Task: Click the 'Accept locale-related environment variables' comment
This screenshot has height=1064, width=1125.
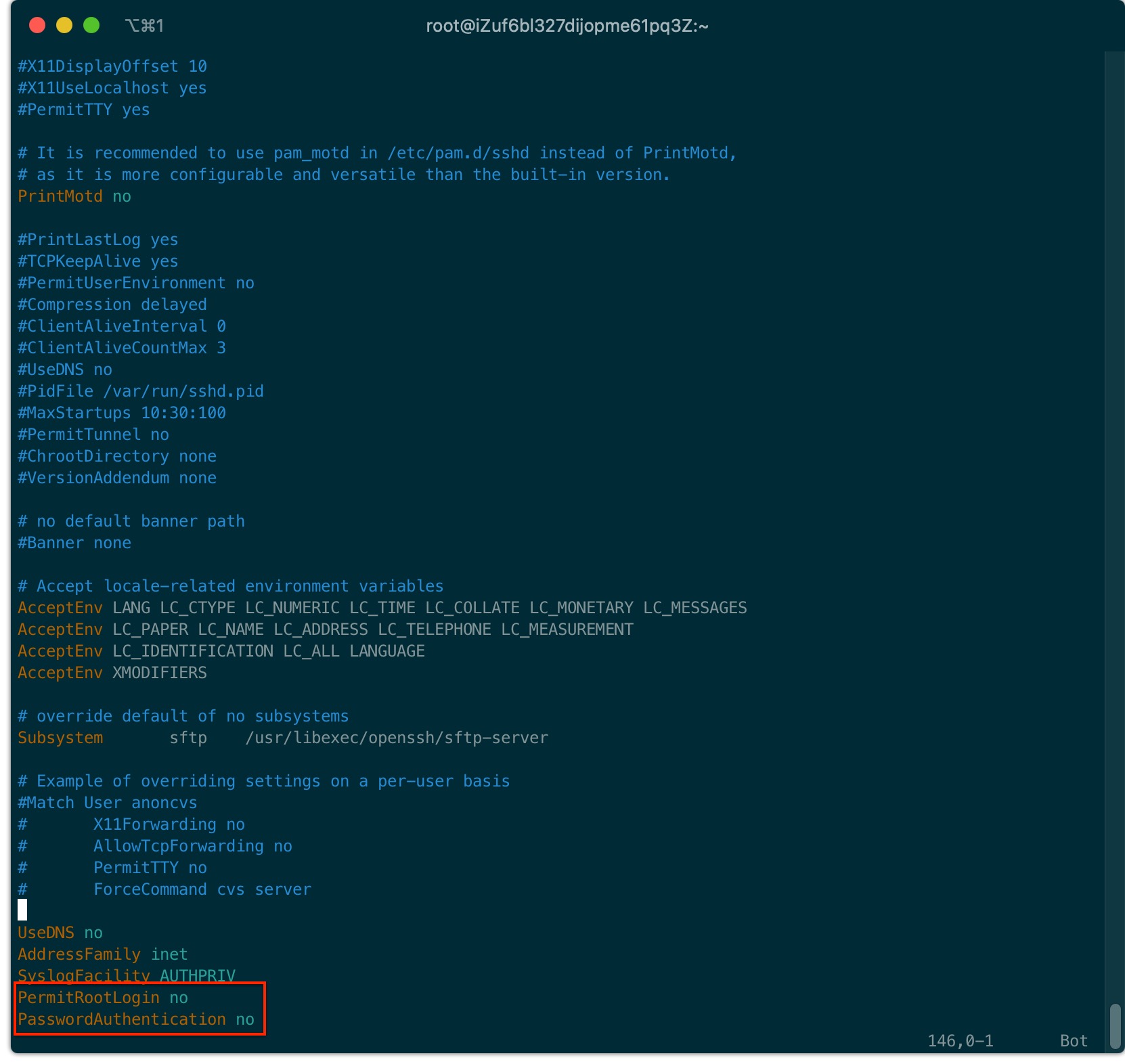Action: tap(231, 586)
